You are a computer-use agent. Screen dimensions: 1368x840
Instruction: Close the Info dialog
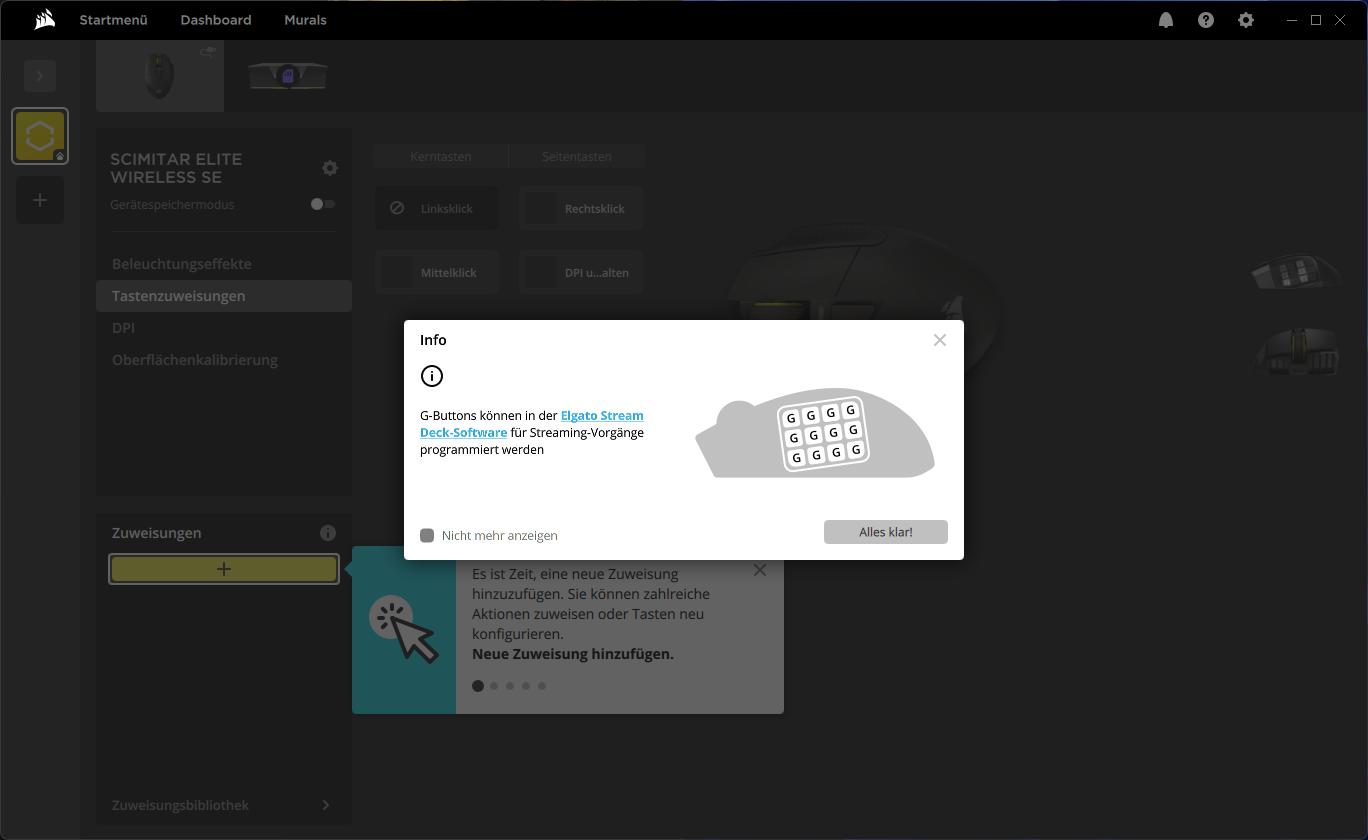[939, 340]
